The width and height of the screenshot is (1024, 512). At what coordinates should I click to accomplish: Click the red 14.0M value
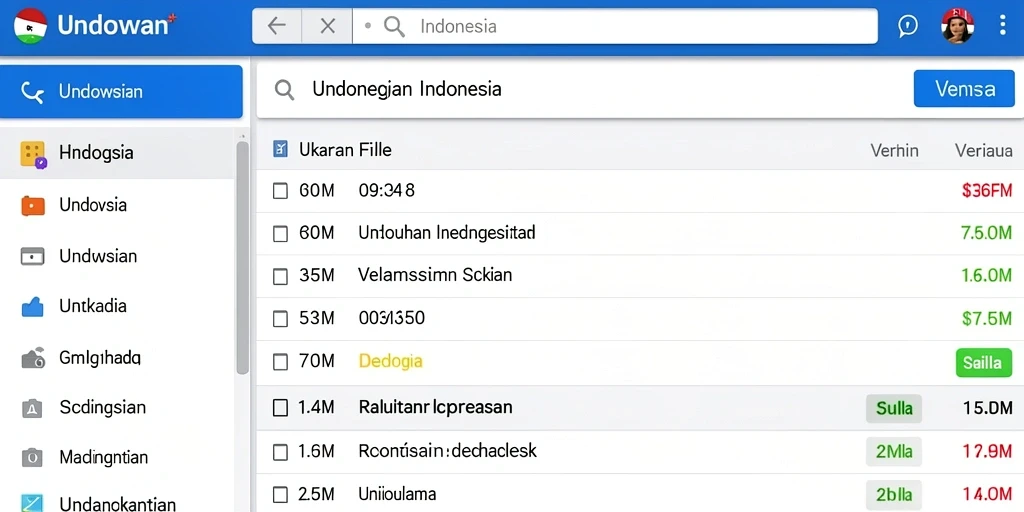[x=986, y=494]
